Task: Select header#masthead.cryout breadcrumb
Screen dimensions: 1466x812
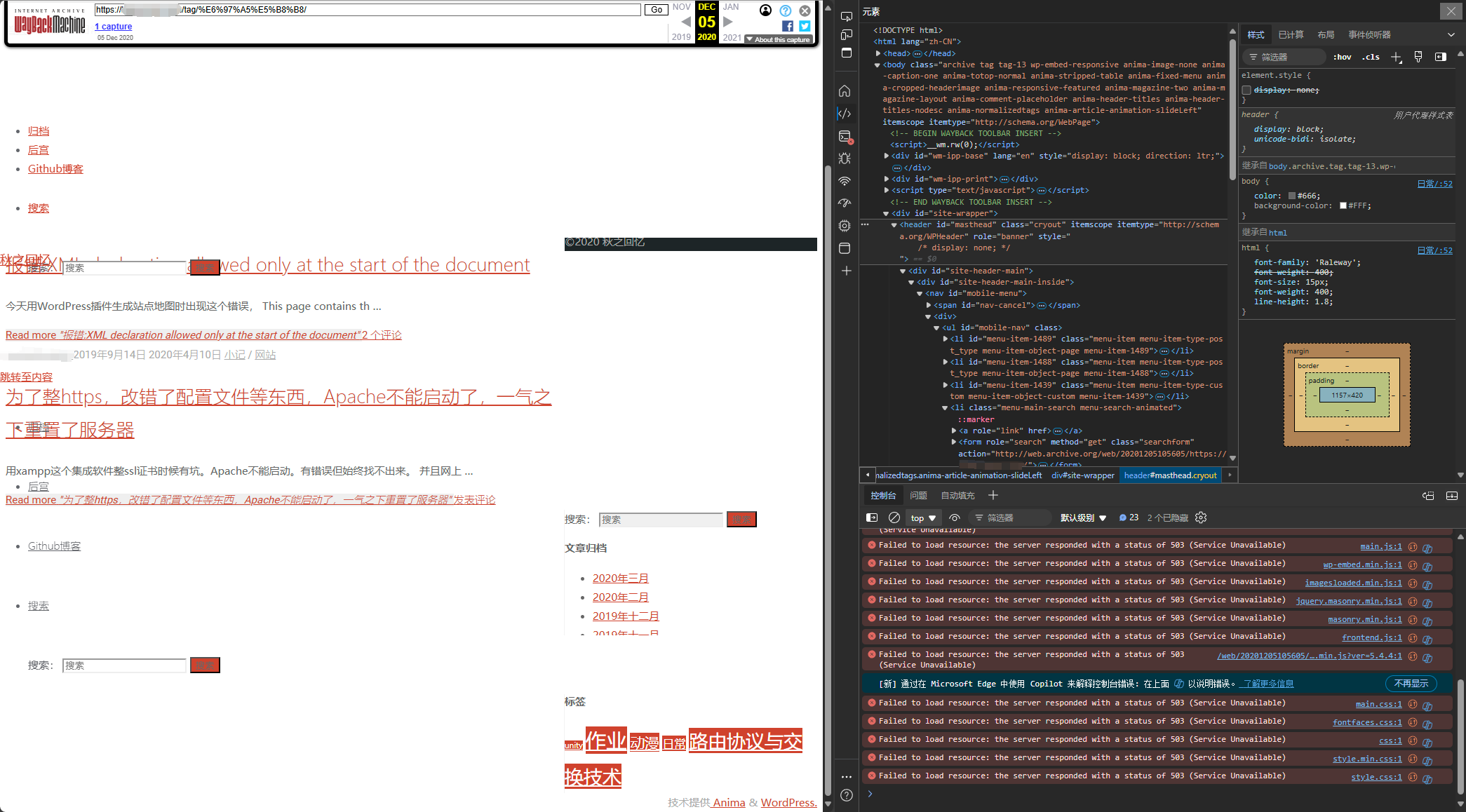Action: [1170, 475]
